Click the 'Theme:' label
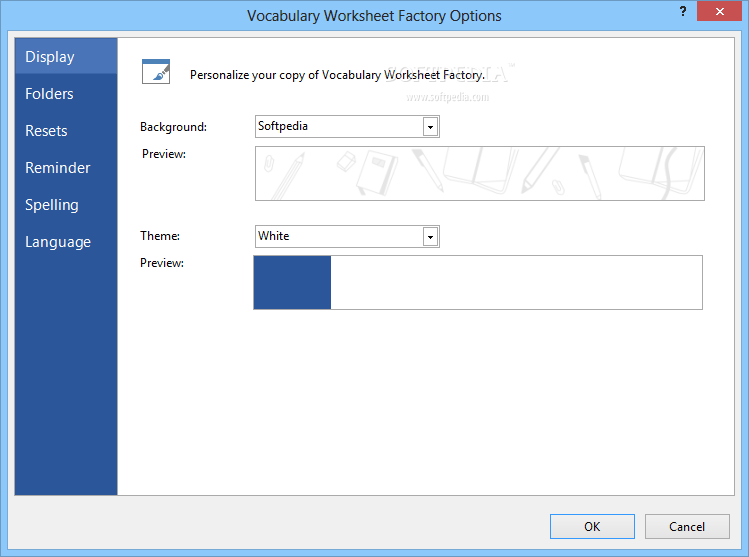 160,236
